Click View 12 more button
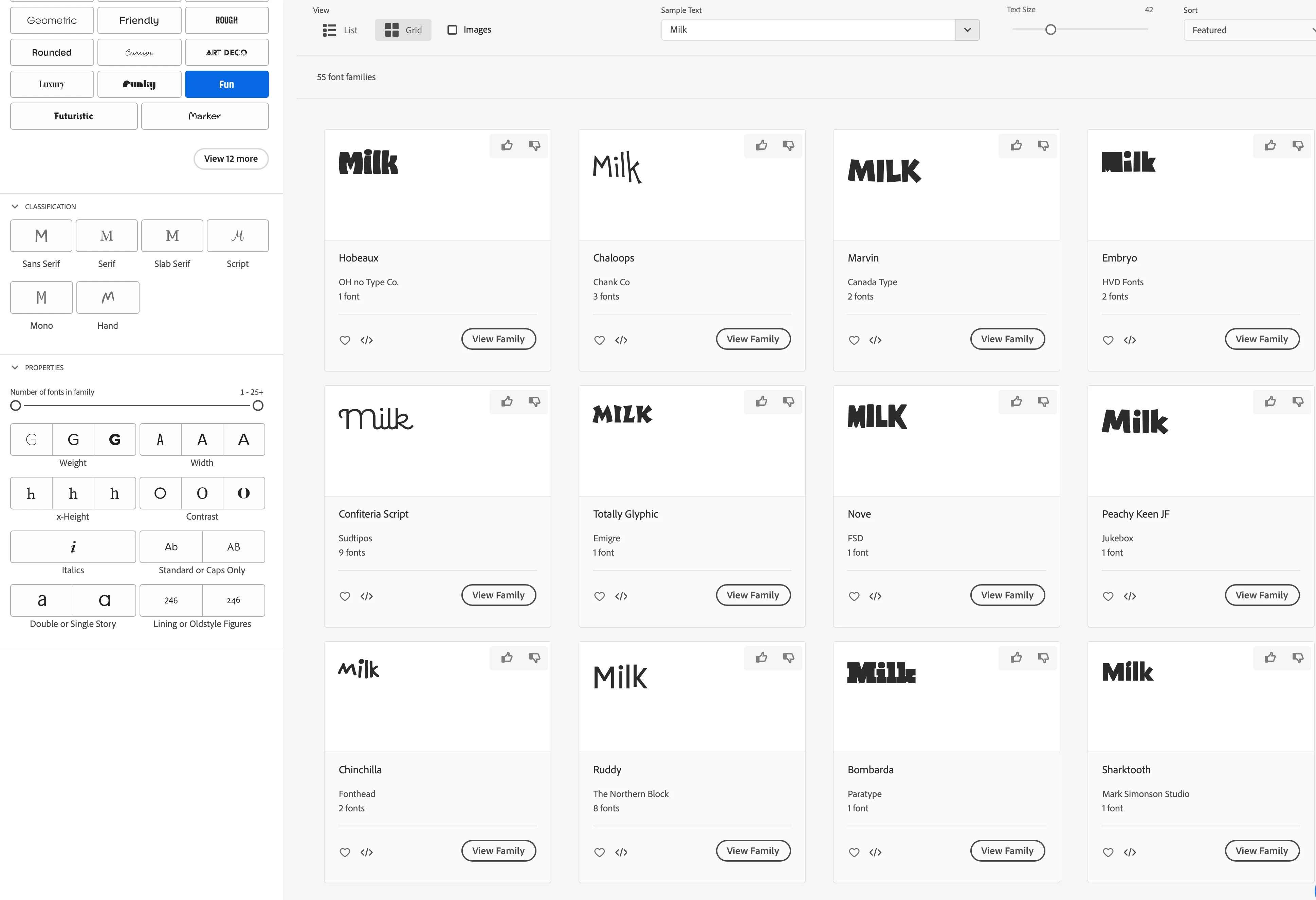 [231, 159]
